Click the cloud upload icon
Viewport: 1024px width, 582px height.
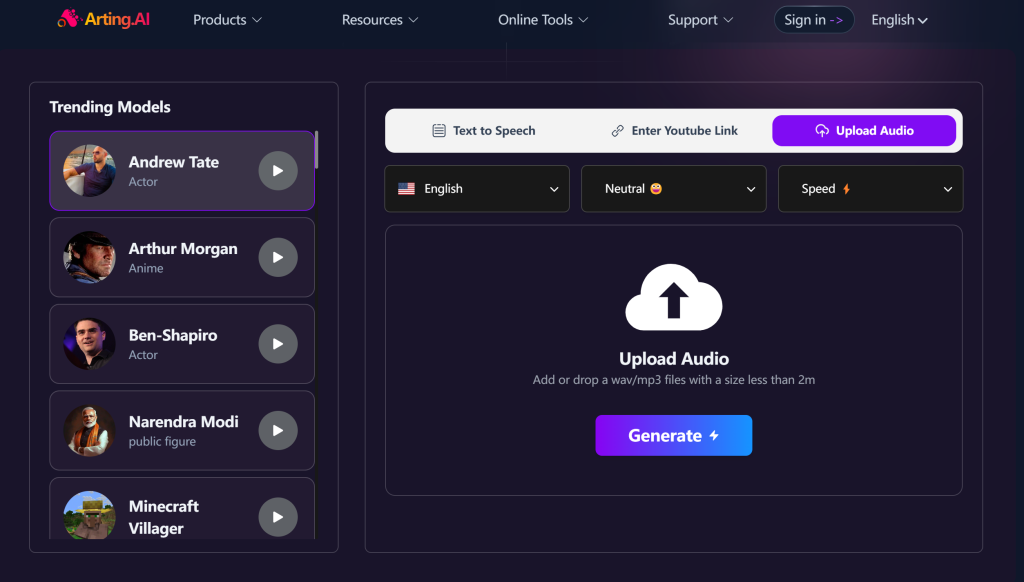[x=673, y=298]
